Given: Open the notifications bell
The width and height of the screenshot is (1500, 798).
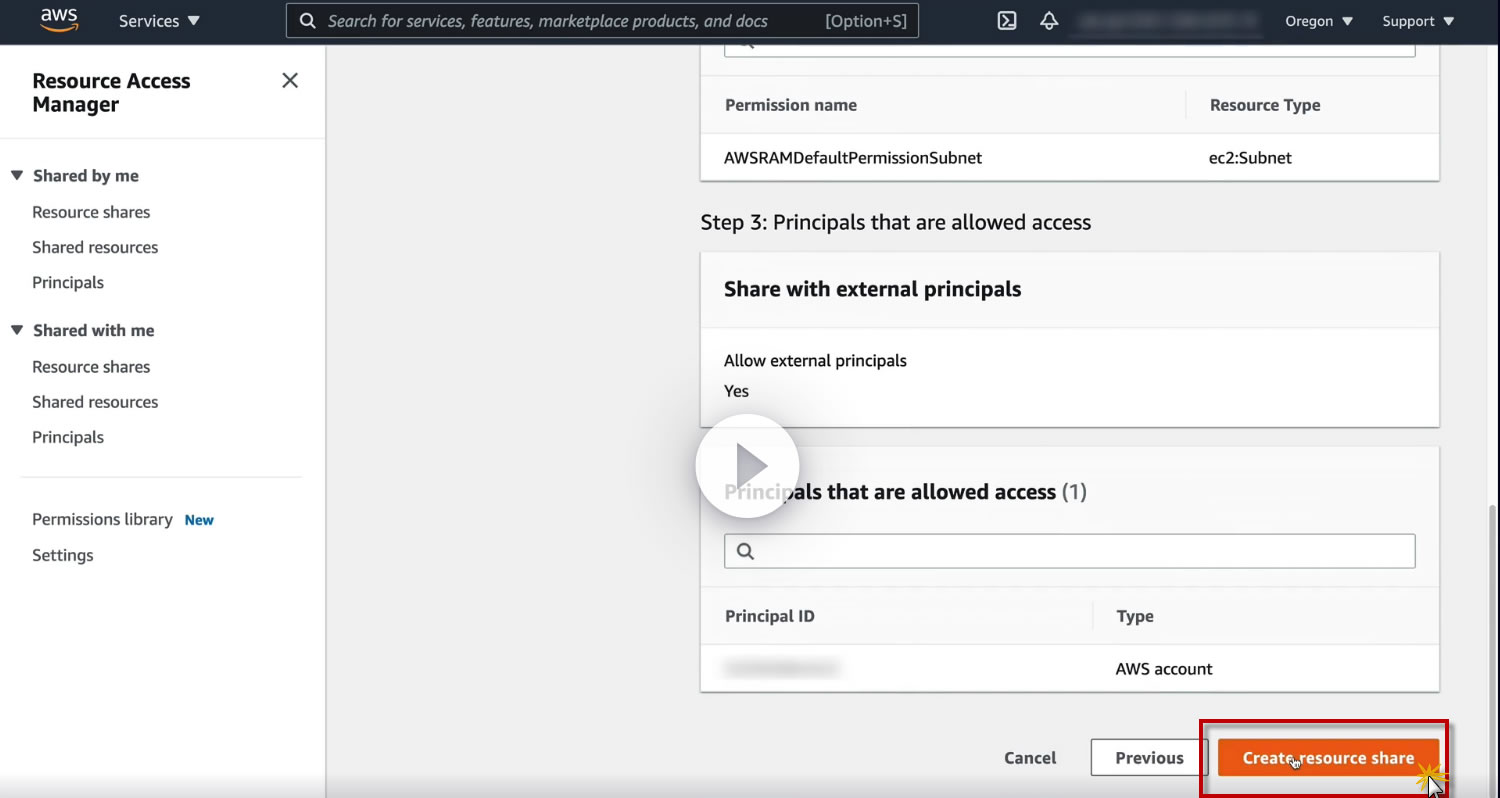Looking at the screenshot, I should pos(1049,21).
